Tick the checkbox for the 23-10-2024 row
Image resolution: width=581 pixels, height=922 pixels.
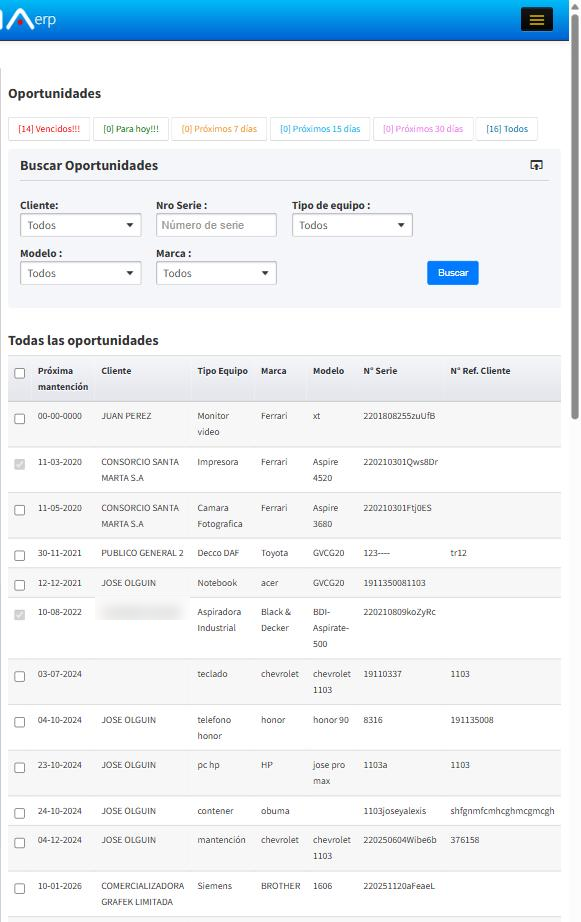(19, 768)
